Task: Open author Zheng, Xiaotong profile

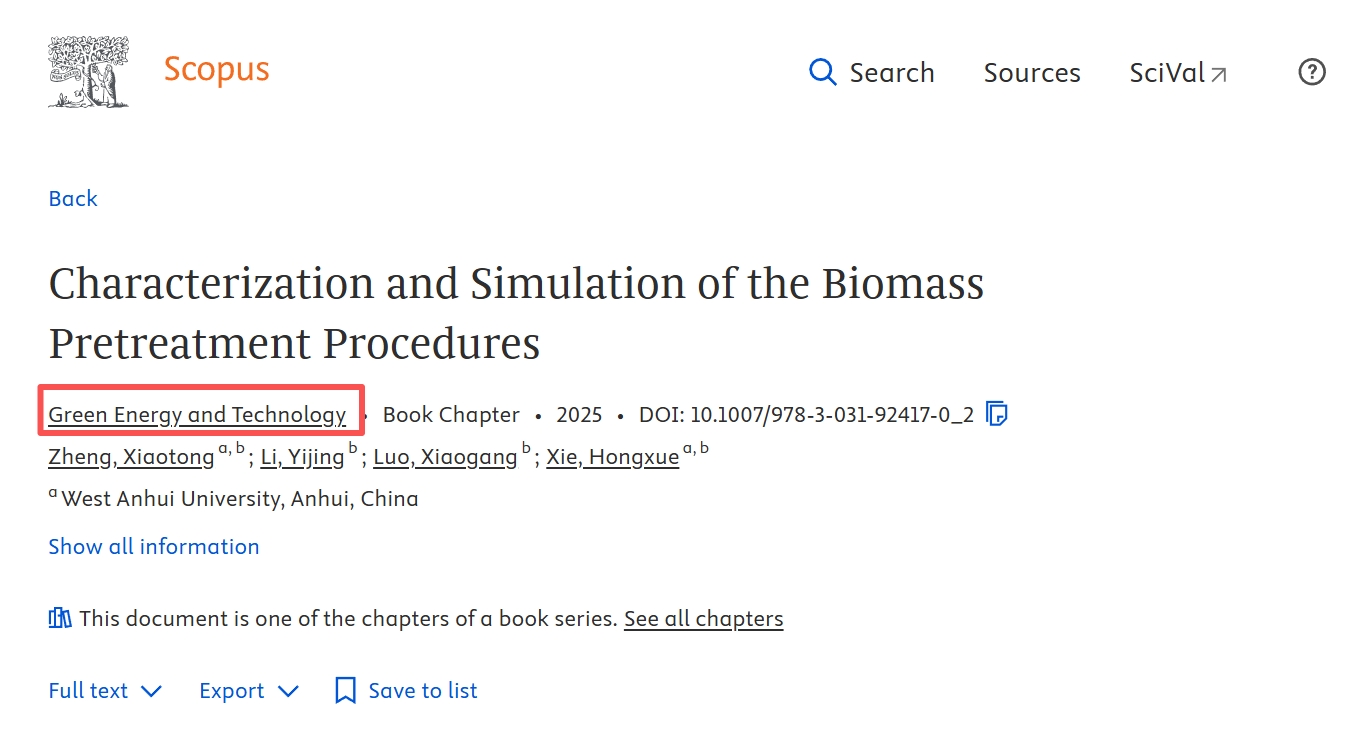Action: pos(131,457)
